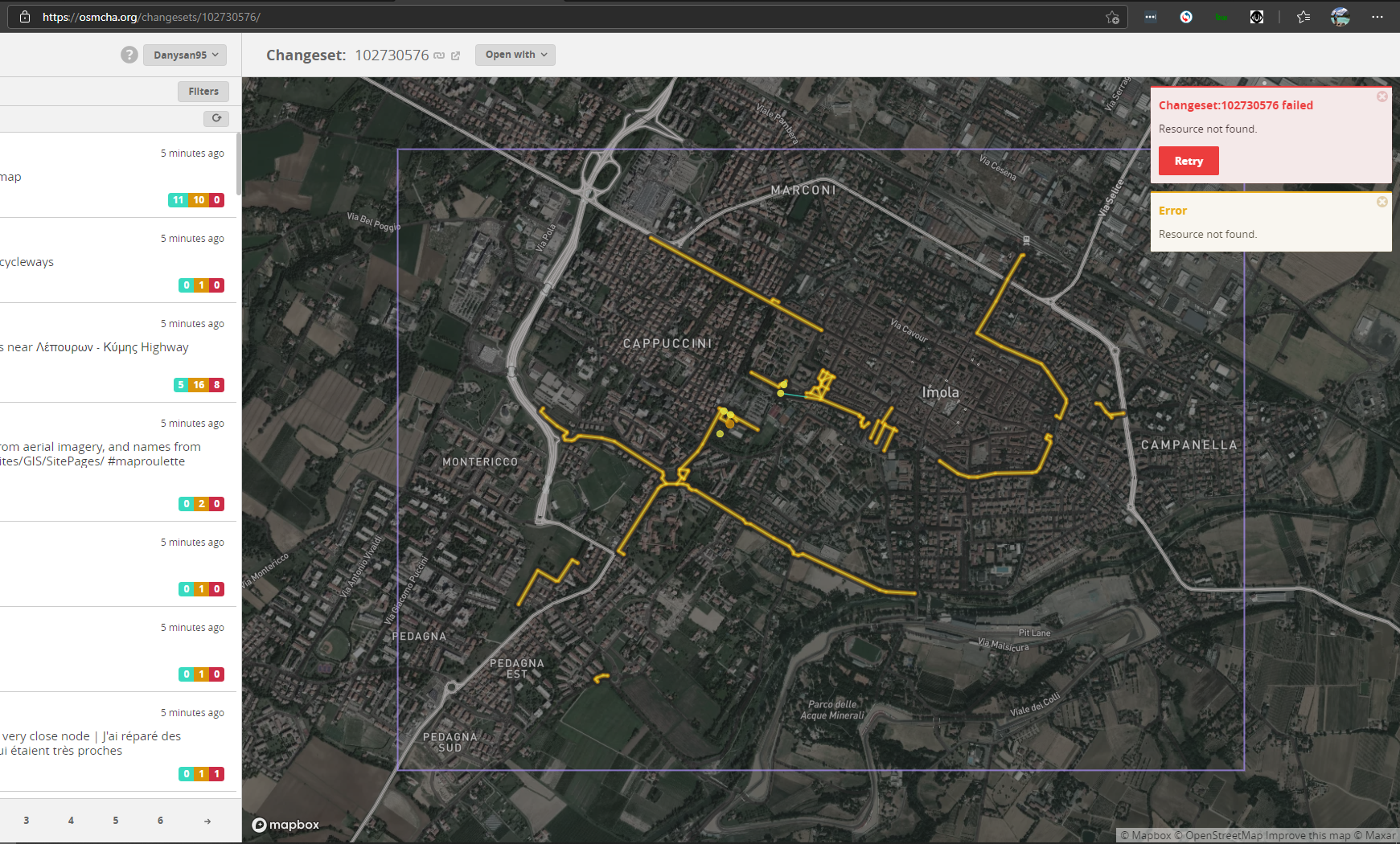The height and width of the screenshot is (844, 1400).
Task: Dismiss the Changeset failed notification
Action: pos(1382,96)
